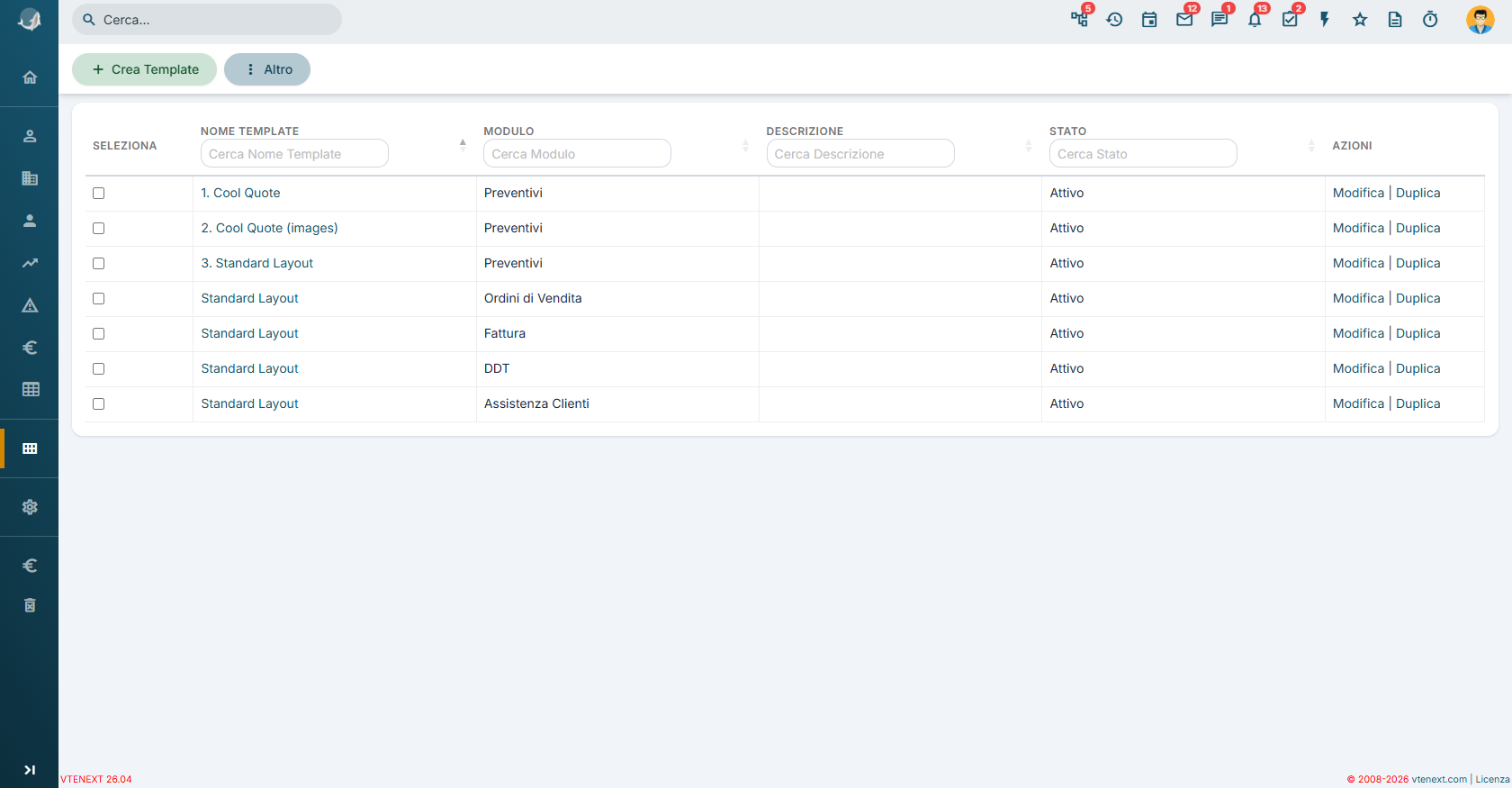Select the checkbox for 1. Cool Quote

pos(99,193)
